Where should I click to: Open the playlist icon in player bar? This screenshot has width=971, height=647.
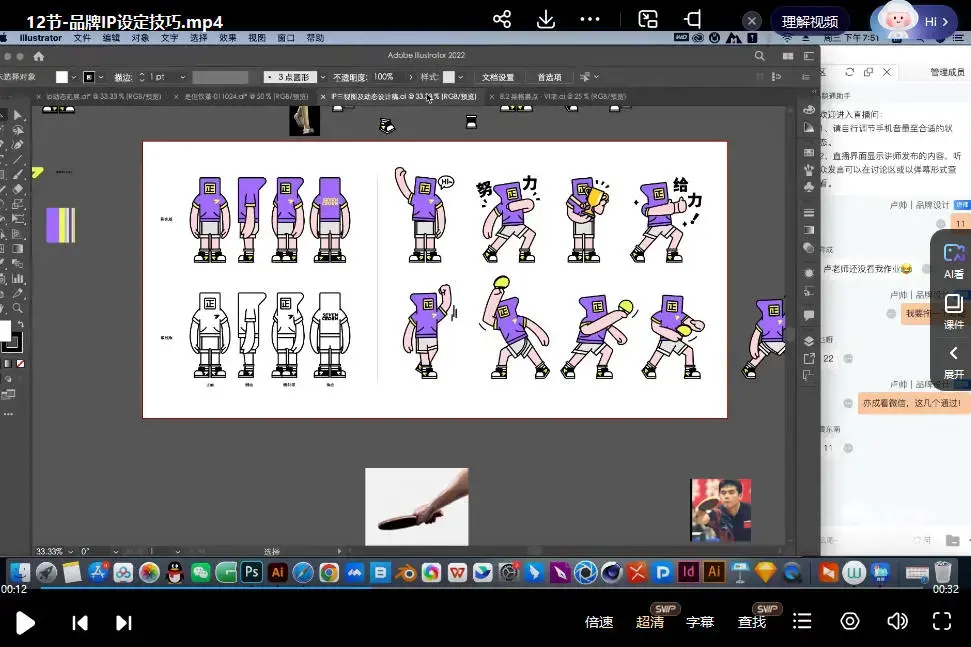[802, 621]
